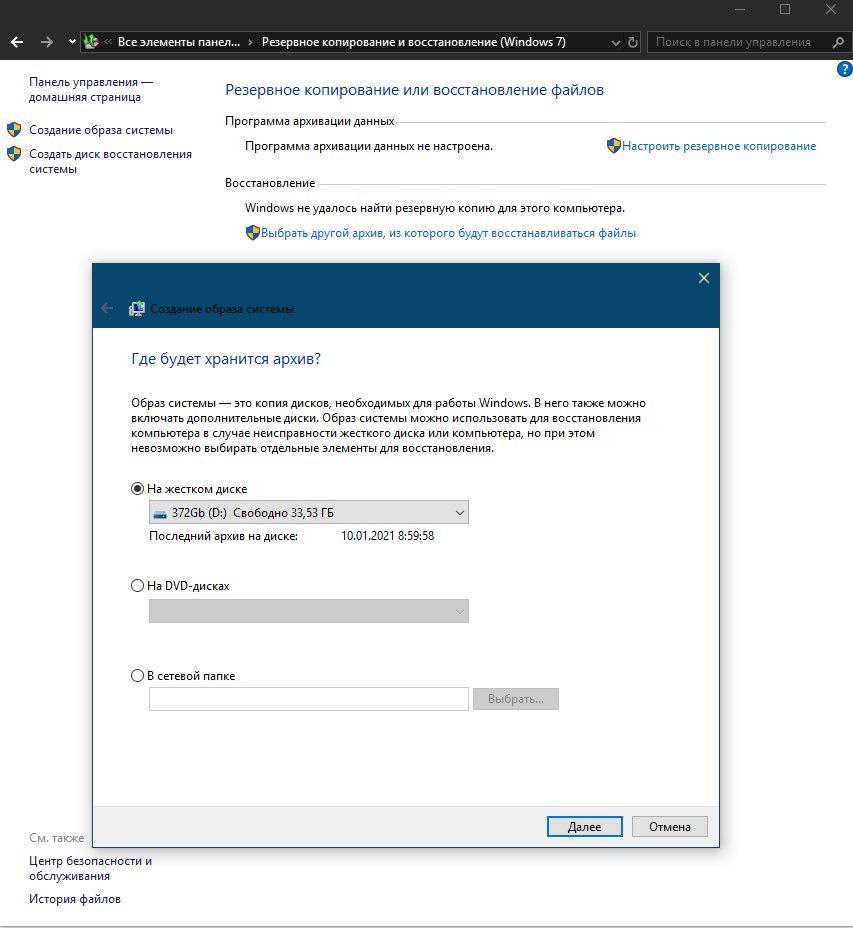Expand the address bar history dropdown
The image size is (853, 928).
(613, 42)
